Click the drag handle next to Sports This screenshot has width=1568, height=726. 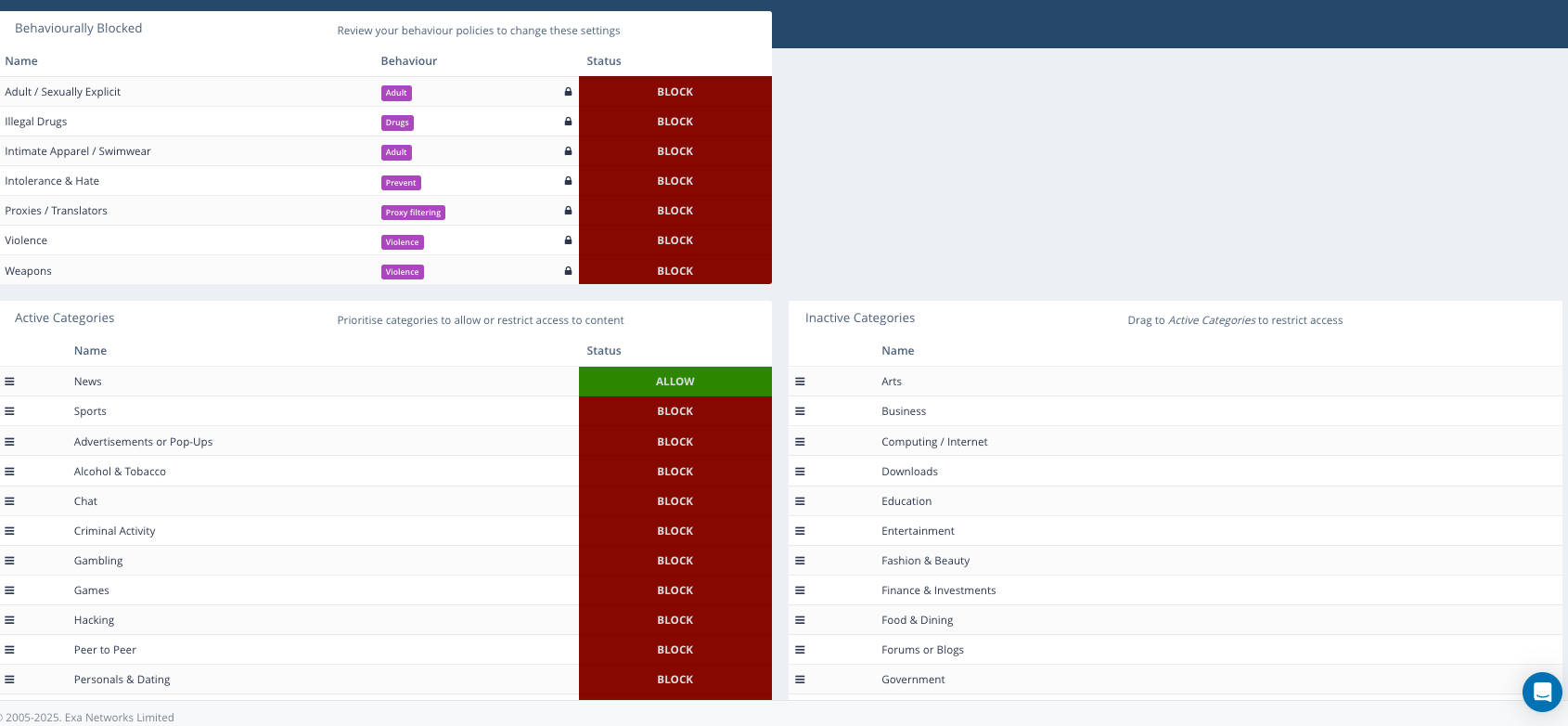click(x=9, y=411)
